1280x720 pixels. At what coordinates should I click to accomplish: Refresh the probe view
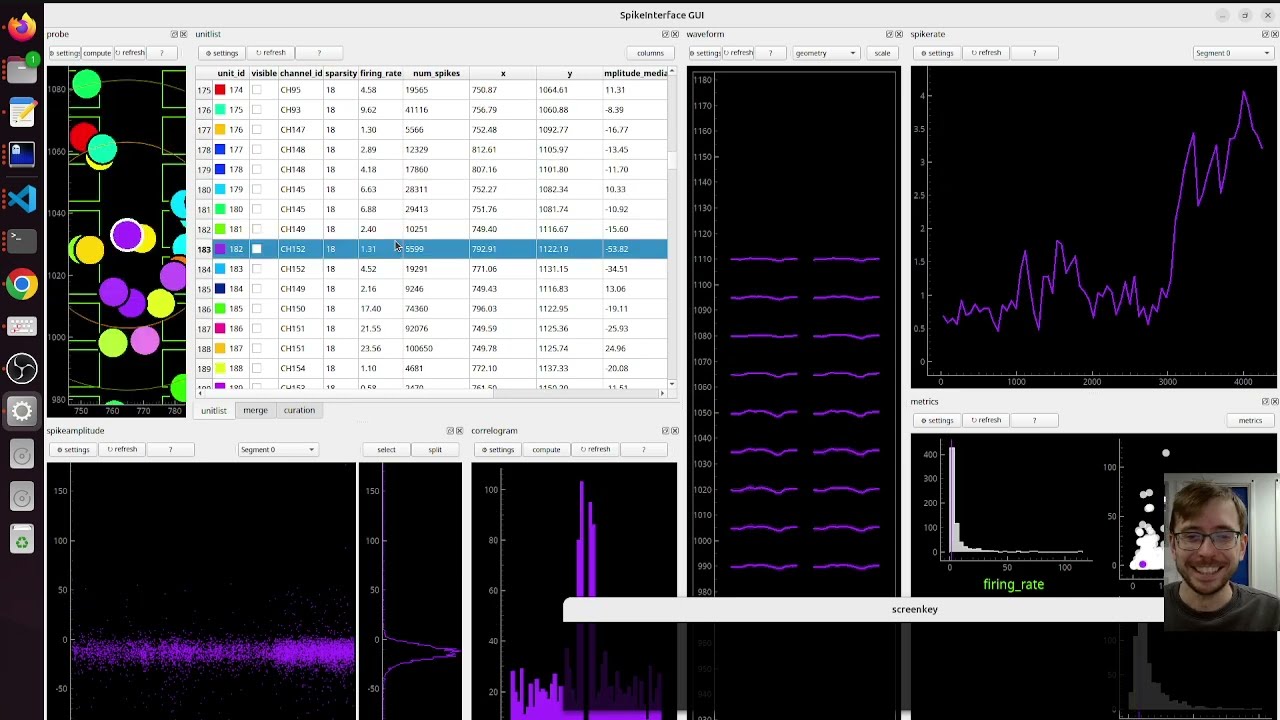point(130,53)
